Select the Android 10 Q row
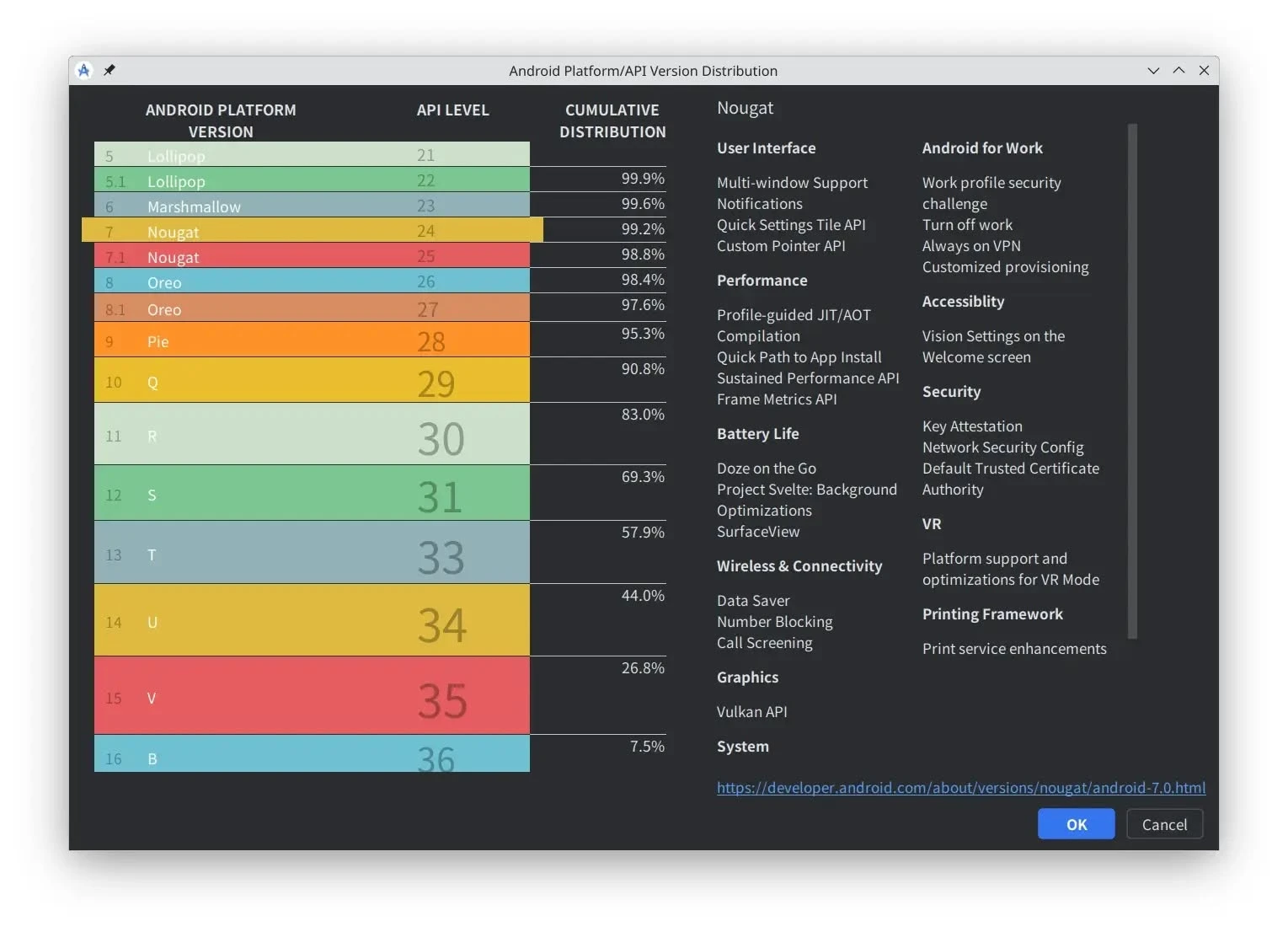Screen dimensions: 1288x932 (x=312, y=381)
